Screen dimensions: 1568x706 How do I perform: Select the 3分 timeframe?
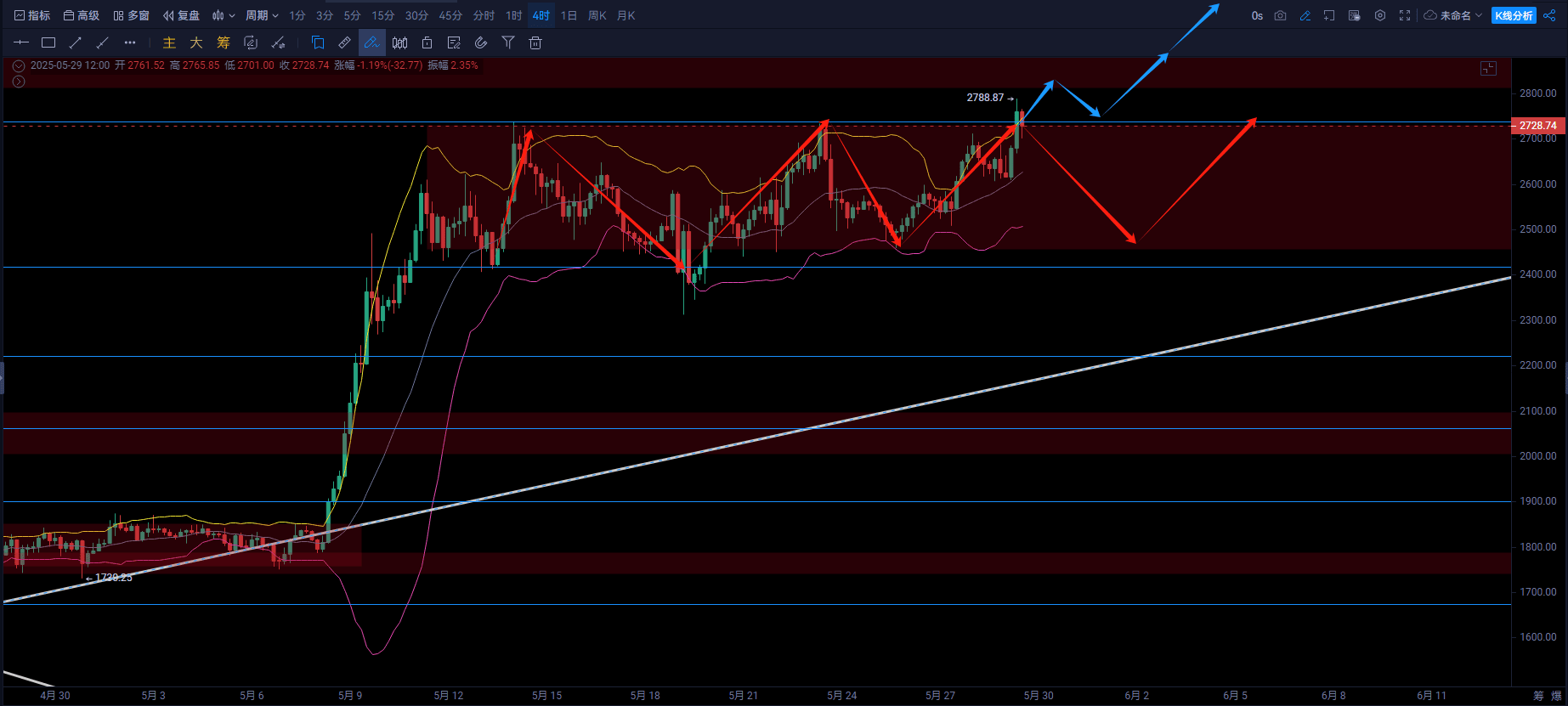tap(325, 15)
